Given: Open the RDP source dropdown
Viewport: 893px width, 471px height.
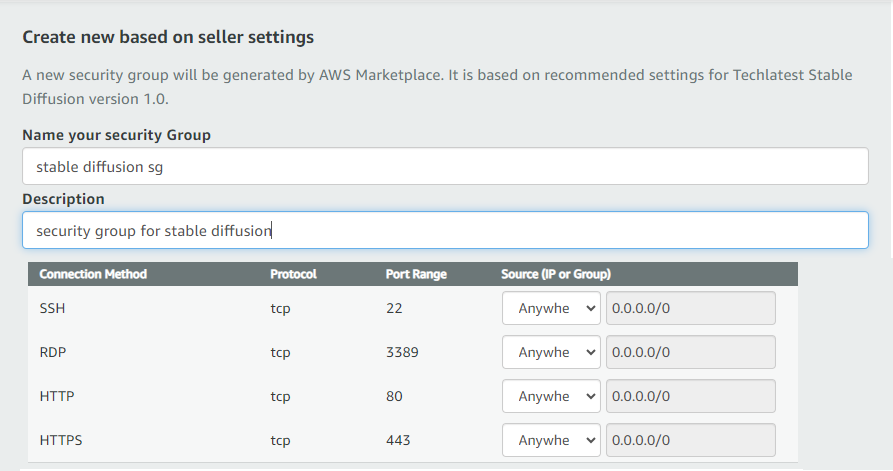Looking at the screenshot, I should pos(551,352).
